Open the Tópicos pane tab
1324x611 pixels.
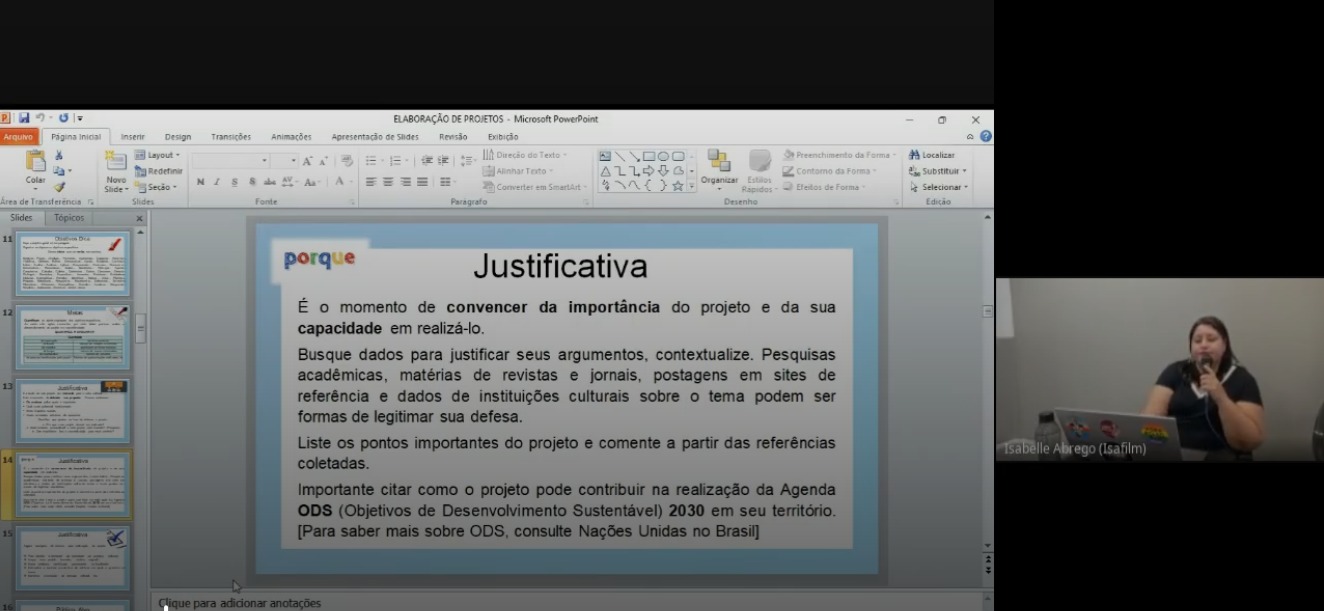tap(69, 218)
